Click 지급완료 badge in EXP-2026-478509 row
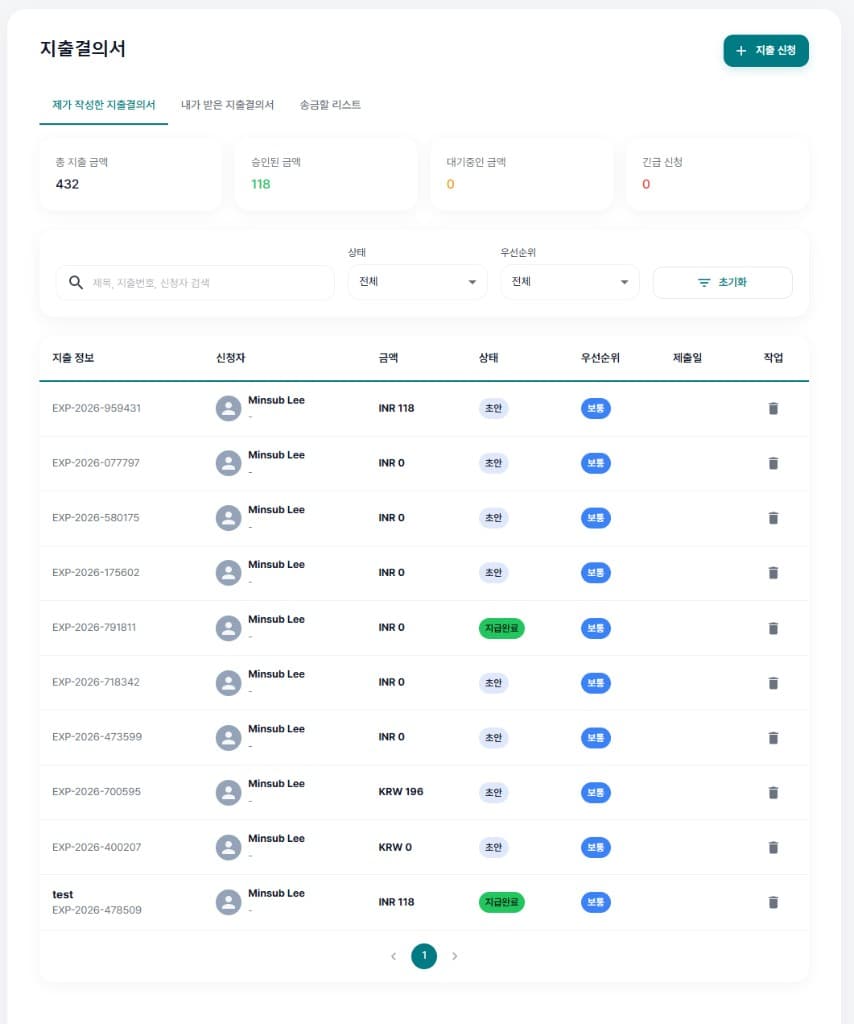 pos(501,903)
